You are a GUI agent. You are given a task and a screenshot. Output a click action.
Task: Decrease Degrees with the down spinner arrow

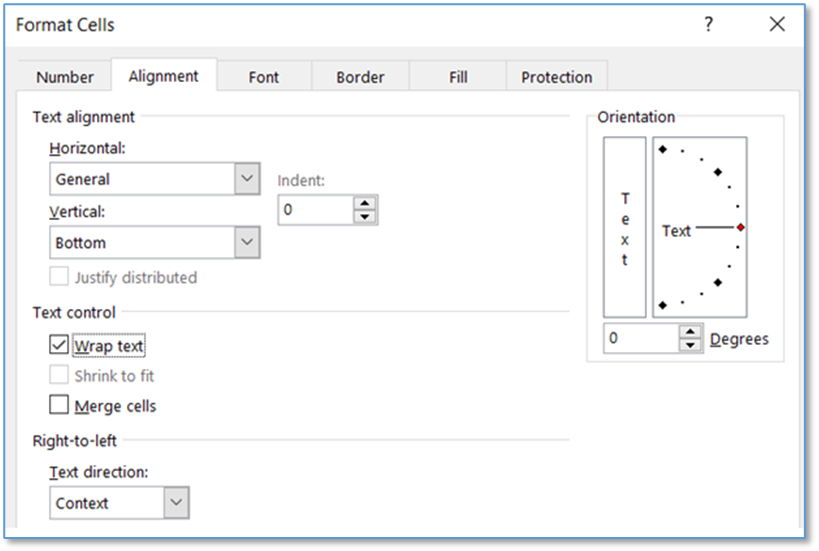tap(691, 345)
